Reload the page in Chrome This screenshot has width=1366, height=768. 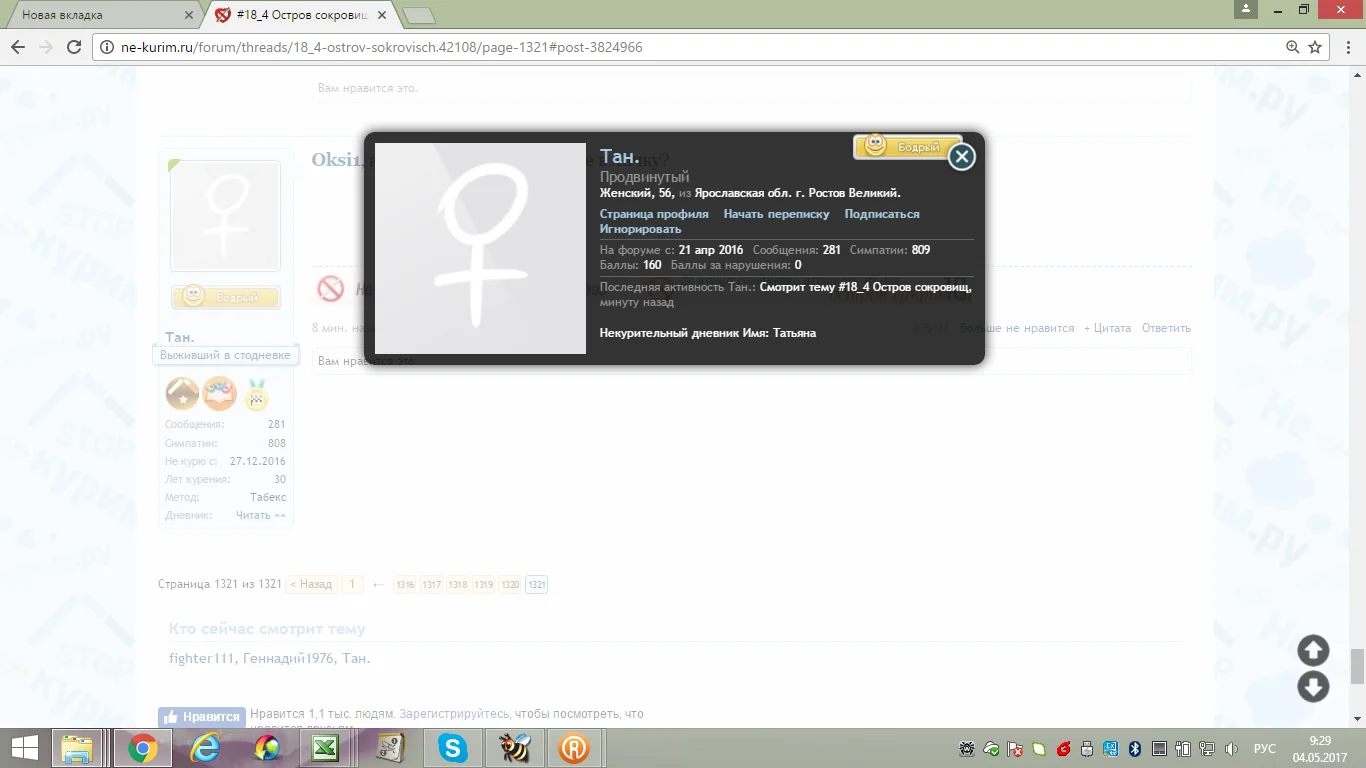(73, 47)
